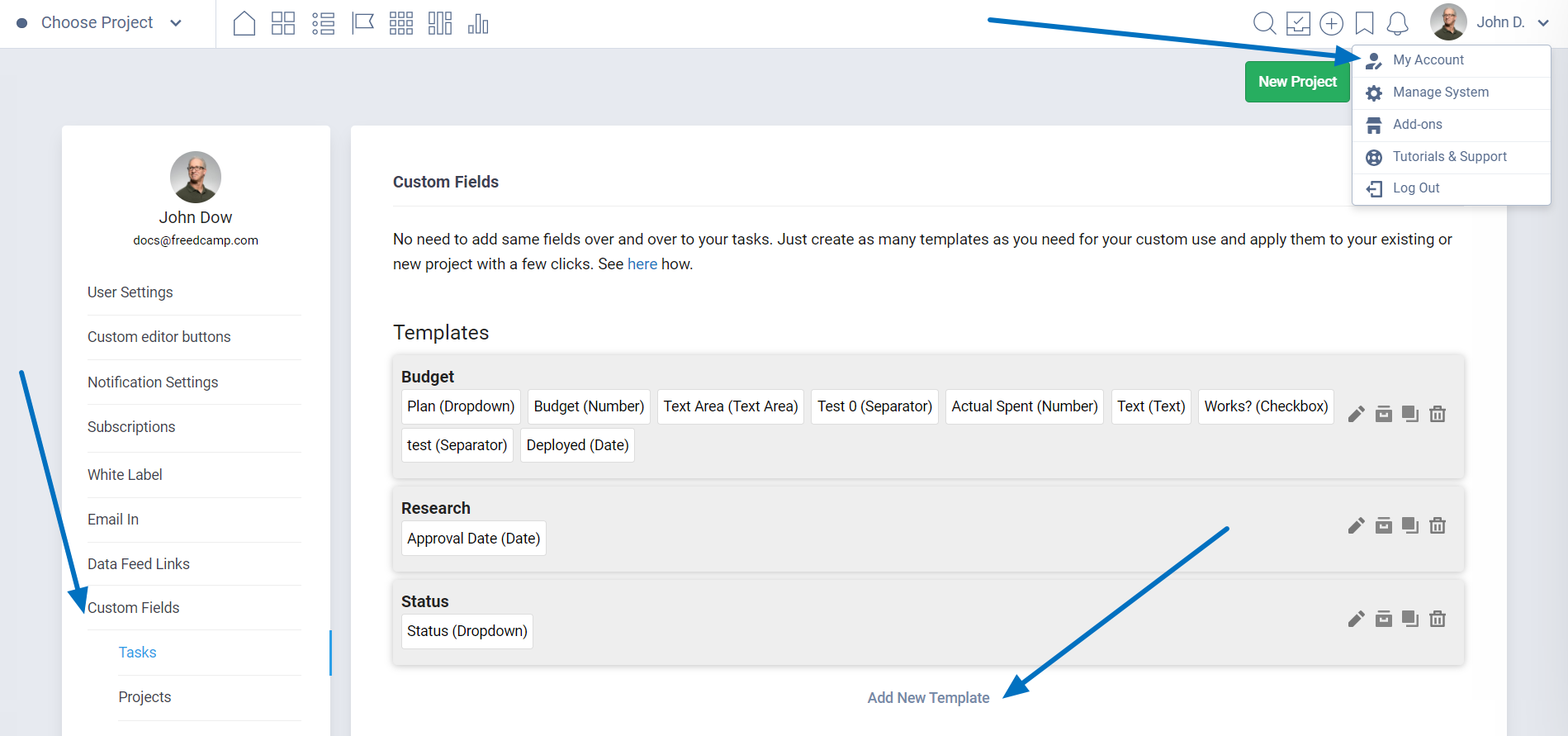Click the magnifying glass search icon
Screen dimensions: 1568x736
coord(1264,23)
